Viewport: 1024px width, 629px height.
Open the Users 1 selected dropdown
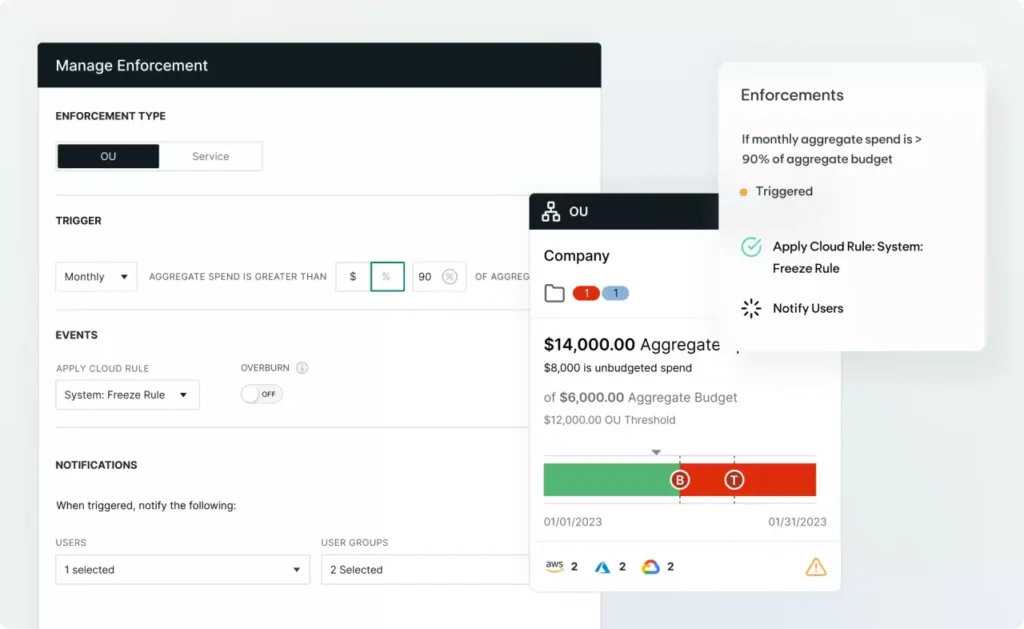pyautogui.click(x=182, y=570)
